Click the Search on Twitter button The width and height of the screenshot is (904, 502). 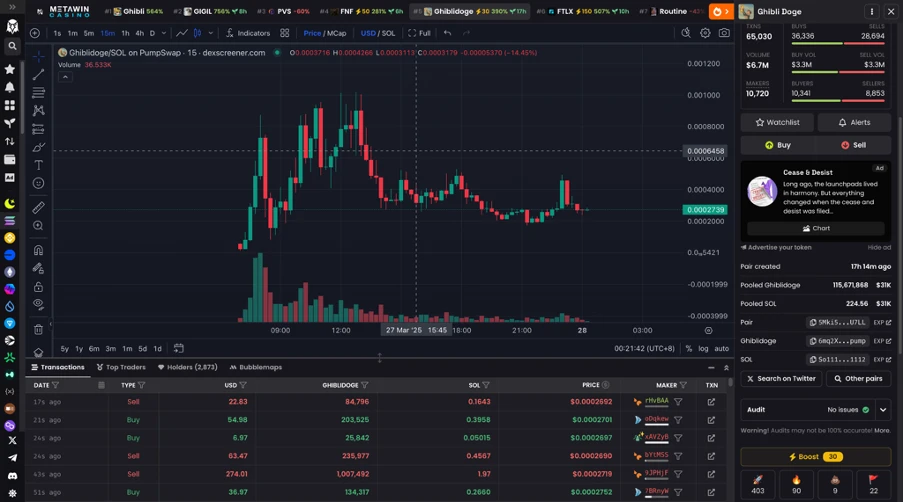pyautogui.click(x=781, y=379)
